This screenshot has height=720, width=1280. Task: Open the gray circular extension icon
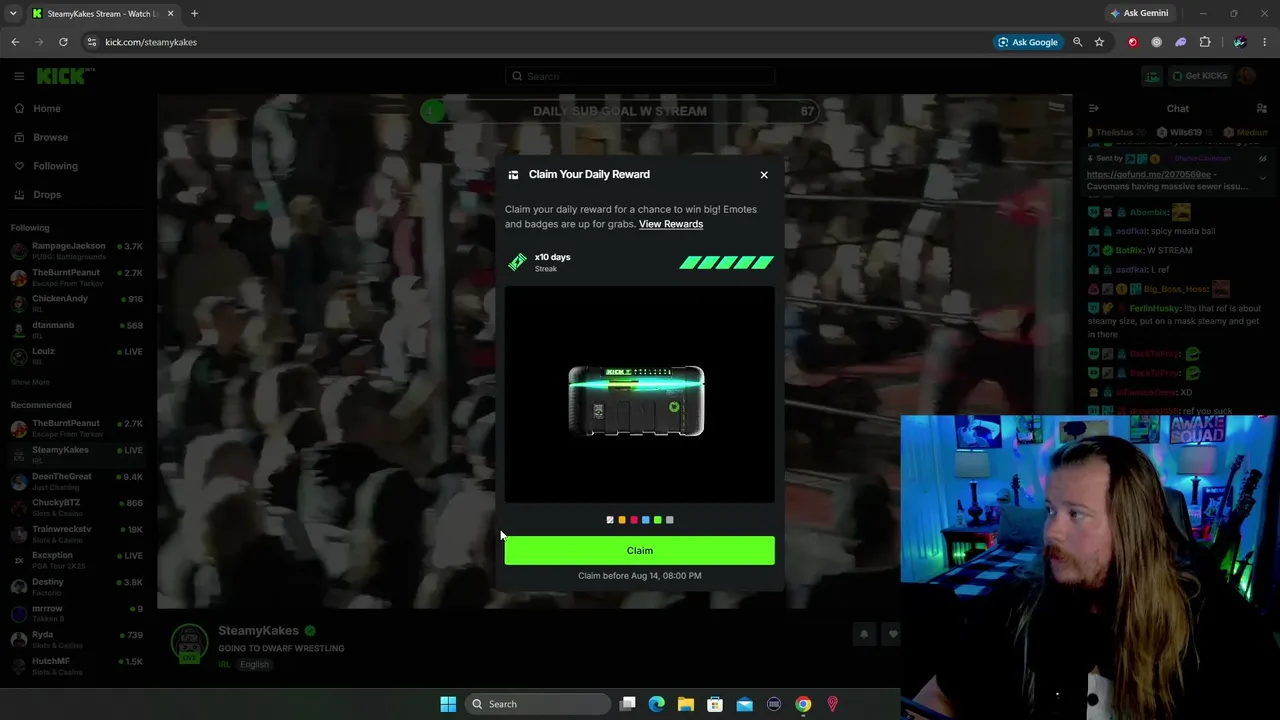click(1157, 42)
